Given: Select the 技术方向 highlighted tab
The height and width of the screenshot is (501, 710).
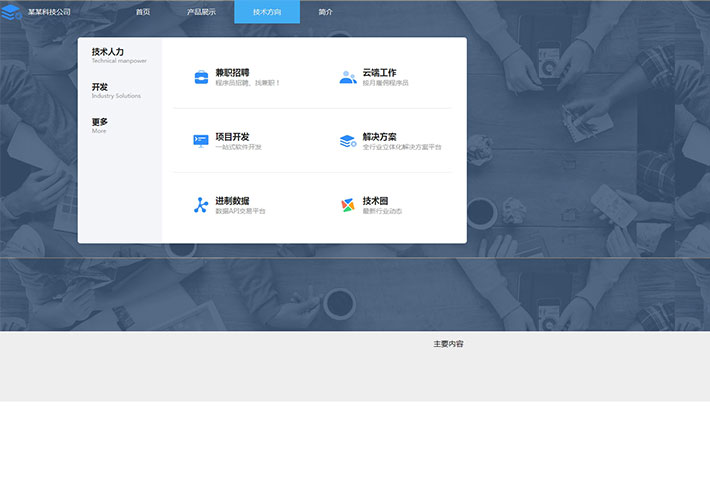Looking at the screenshot, I should pyautogui.click(x=267, y=12).
